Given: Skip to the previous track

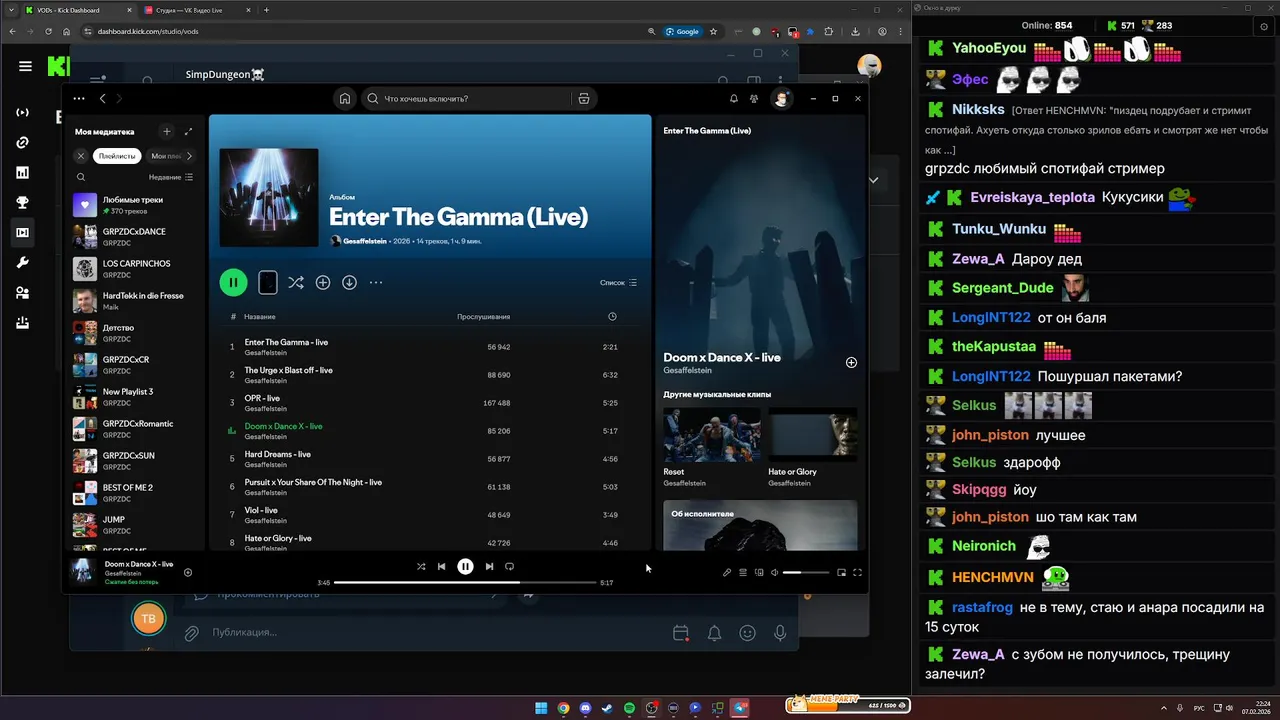Looking at the screenshot, I should pos(441,567).
